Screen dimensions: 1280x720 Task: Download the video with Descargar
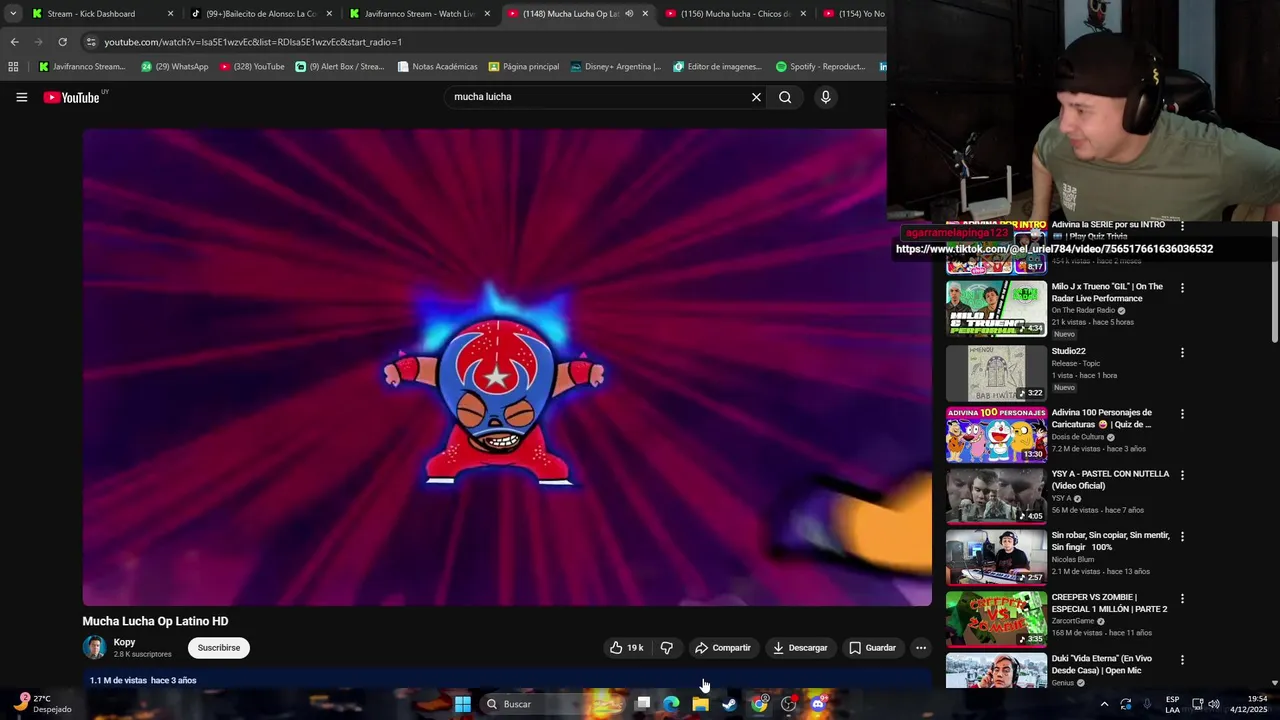tap(800, 648)
